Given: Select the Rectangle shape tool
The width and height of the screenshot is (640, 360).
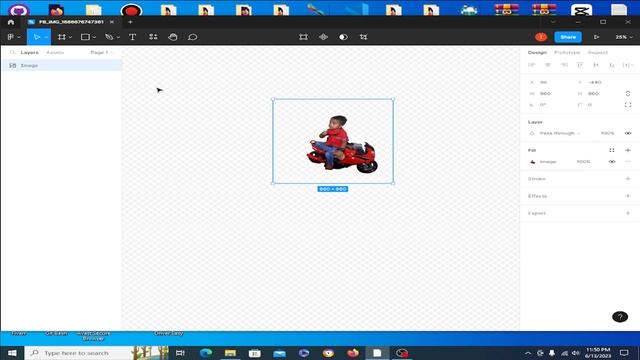Looking at the screenshot, I should click(x=85, y=37).
